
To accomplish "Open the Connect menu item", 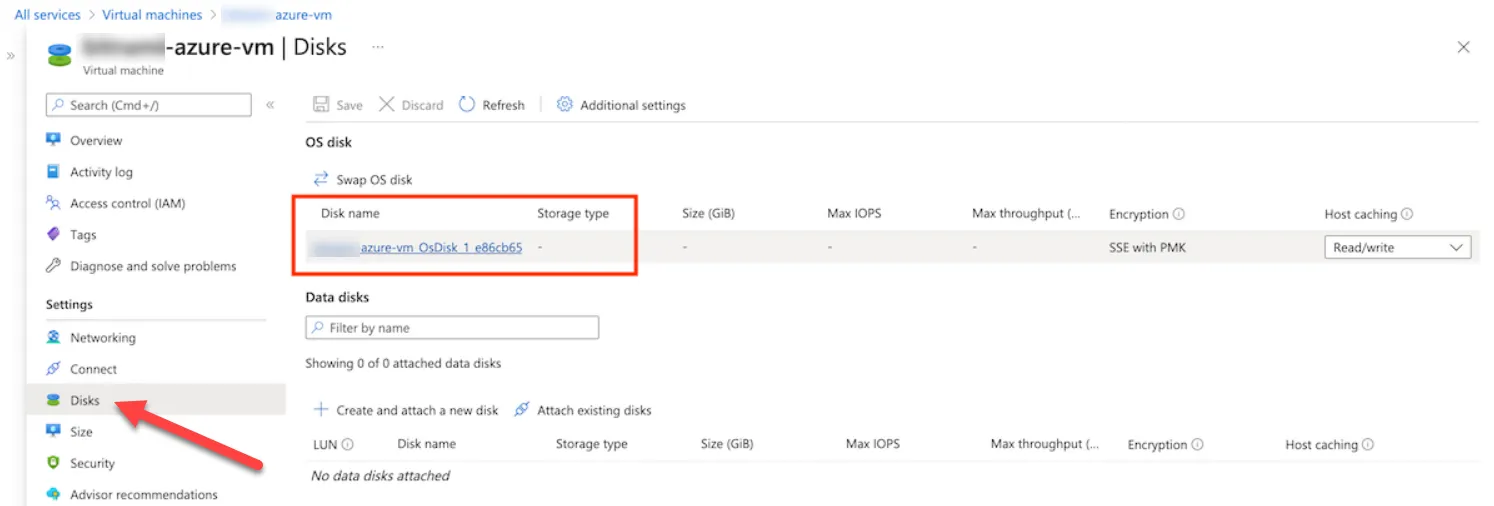I will (93, 369).
